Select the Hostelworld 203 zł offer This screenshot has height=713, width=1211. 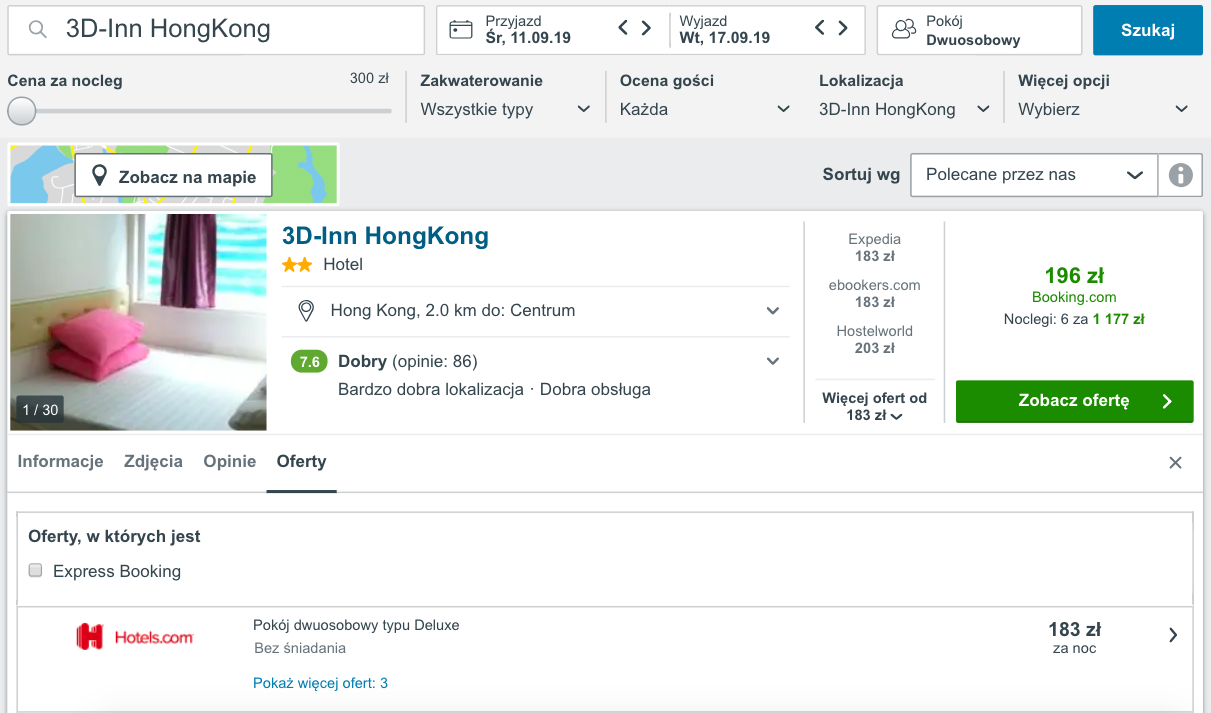[x=874, y=340]
